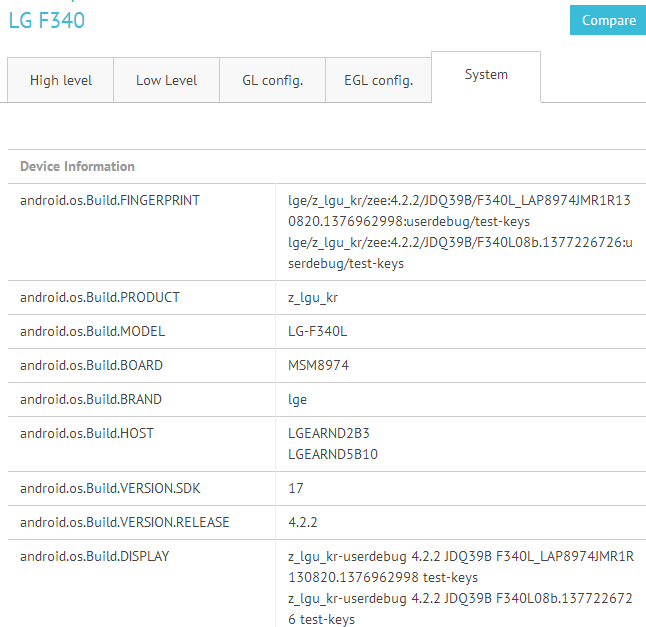
Task: Go to the EGL config. tab
Action: click(378, 80)
